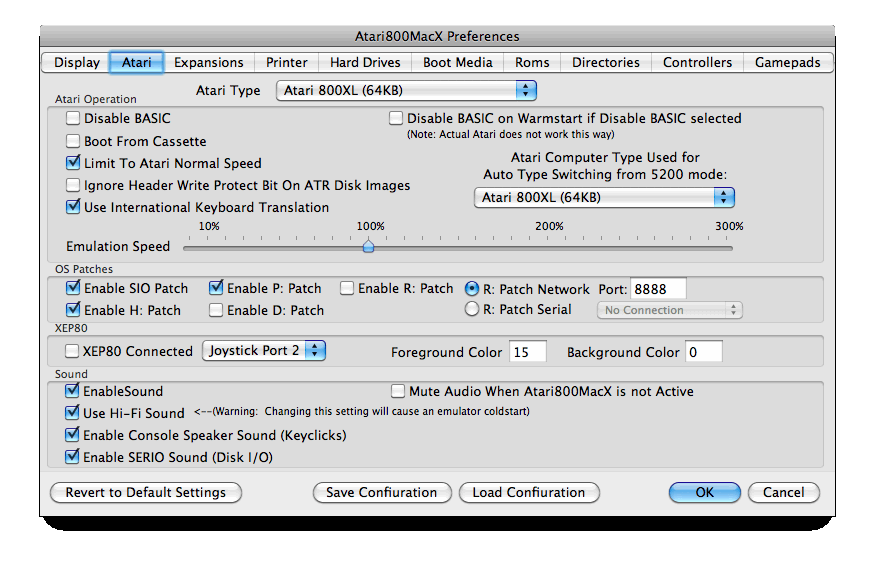Toggle Mute Audio When Not Active checkbox
This screenshot has width=875, height=571.
(x=398, y=391)
